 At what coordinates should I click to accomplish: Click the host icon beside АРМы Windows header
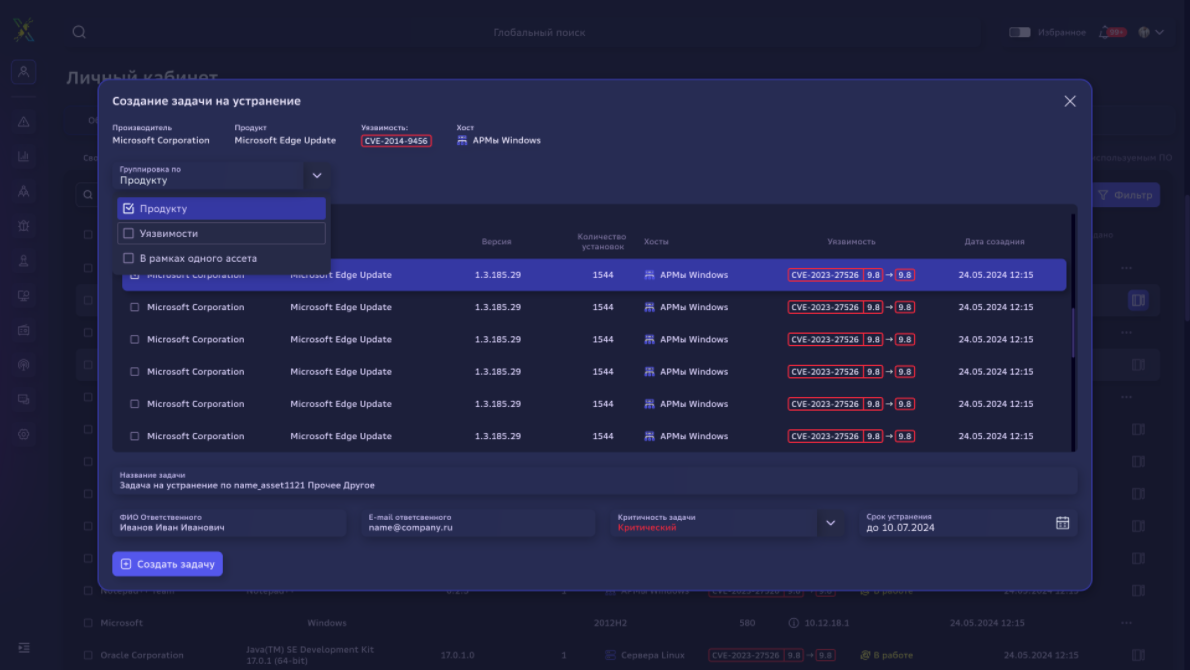click(462, 140)
